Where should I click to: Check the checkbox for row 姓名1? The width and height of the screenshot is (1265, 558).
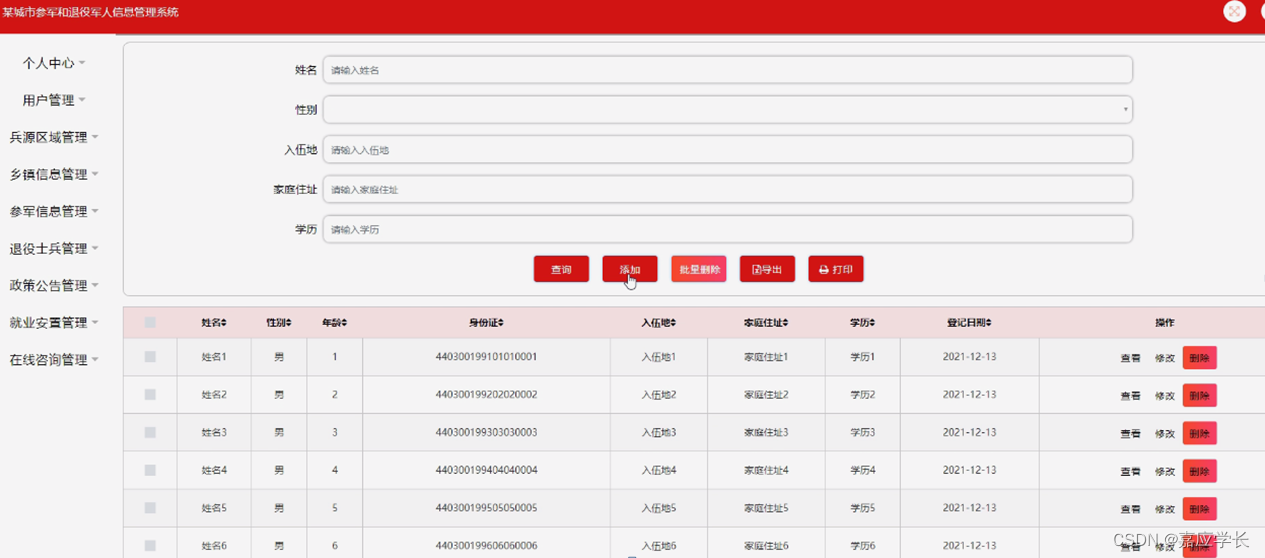(150, 357)
